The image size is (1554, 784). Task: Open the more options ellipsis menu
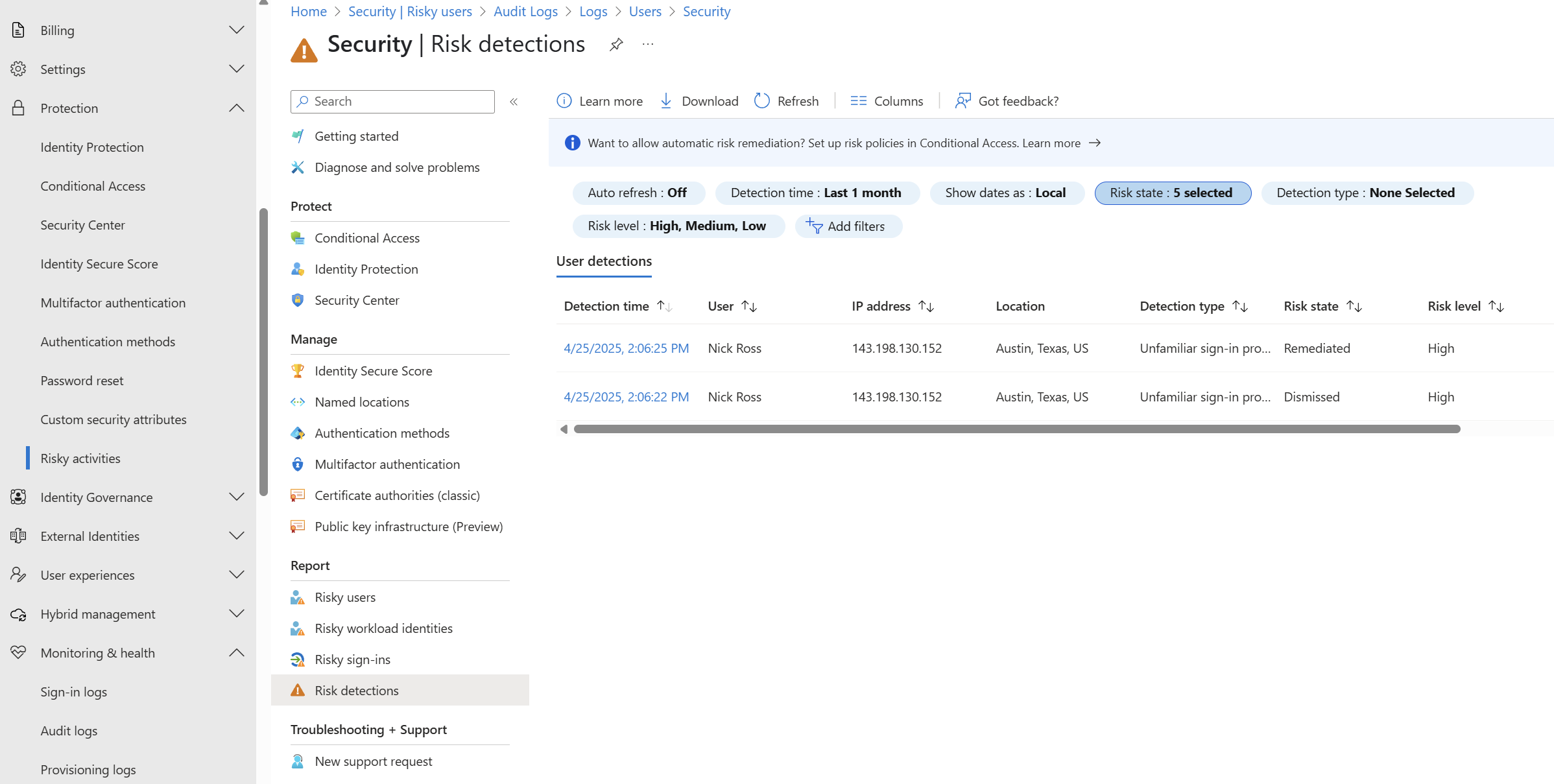(x=648, y=44)
